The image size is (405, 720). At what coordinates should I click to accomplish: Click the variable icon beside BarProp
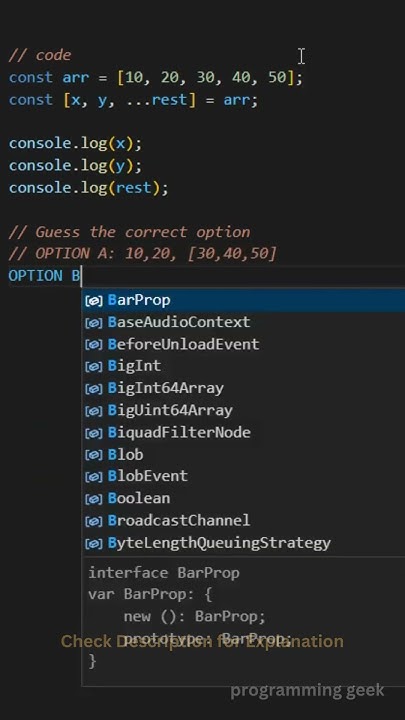[x=94, y=301]
